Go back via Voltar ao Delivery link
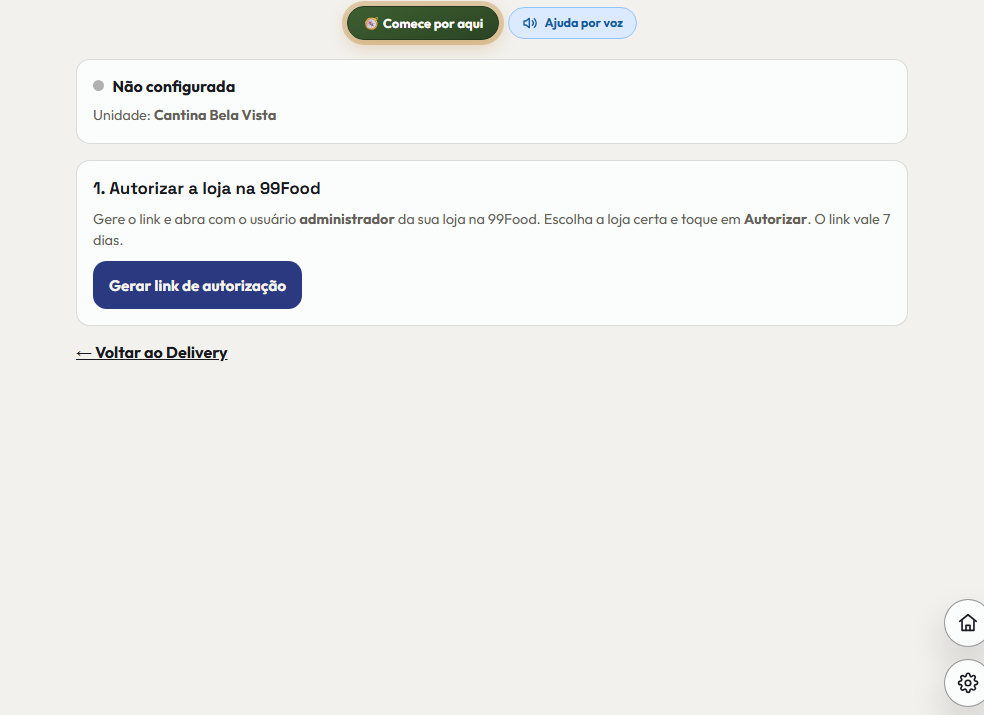This screenshot has width=984, height=715. [x=151, y=353]
